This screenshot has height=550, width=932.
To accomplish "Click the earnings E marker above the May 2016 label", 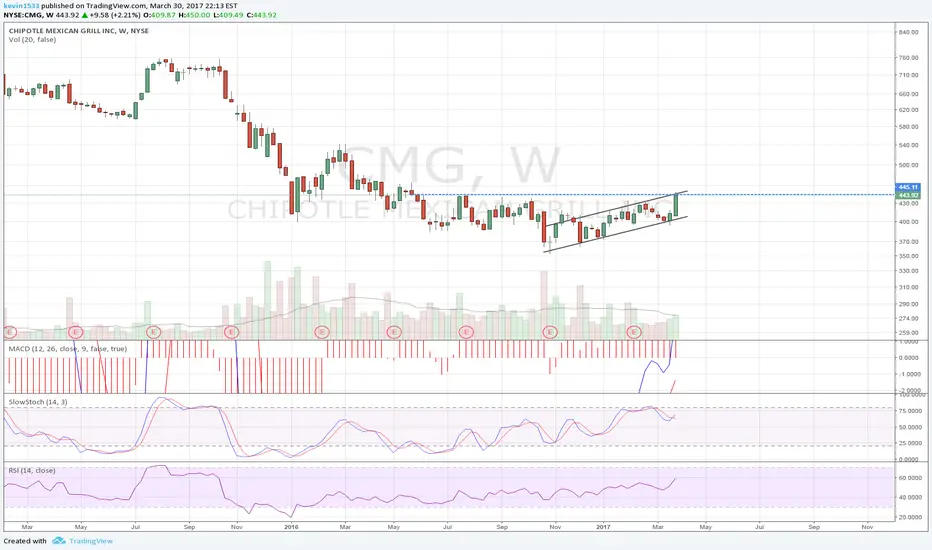I will [394, 332].
